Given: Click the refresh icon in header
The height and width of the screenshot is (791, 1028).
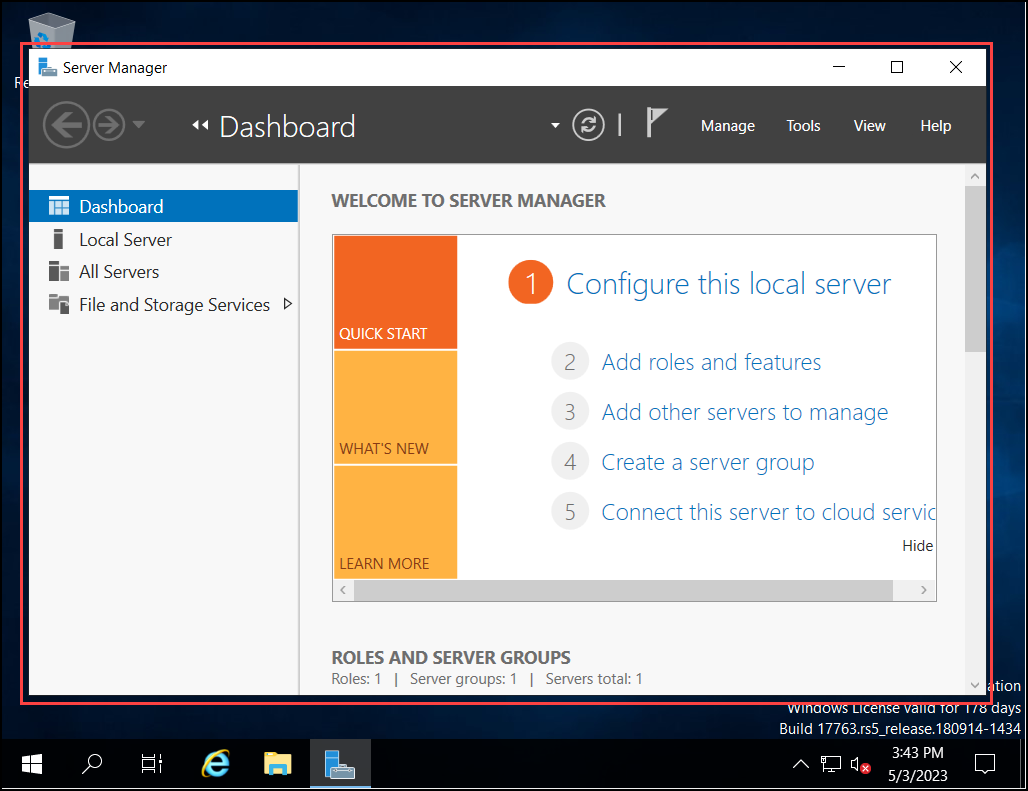Looking at the screenshot, I should [588, 125].
